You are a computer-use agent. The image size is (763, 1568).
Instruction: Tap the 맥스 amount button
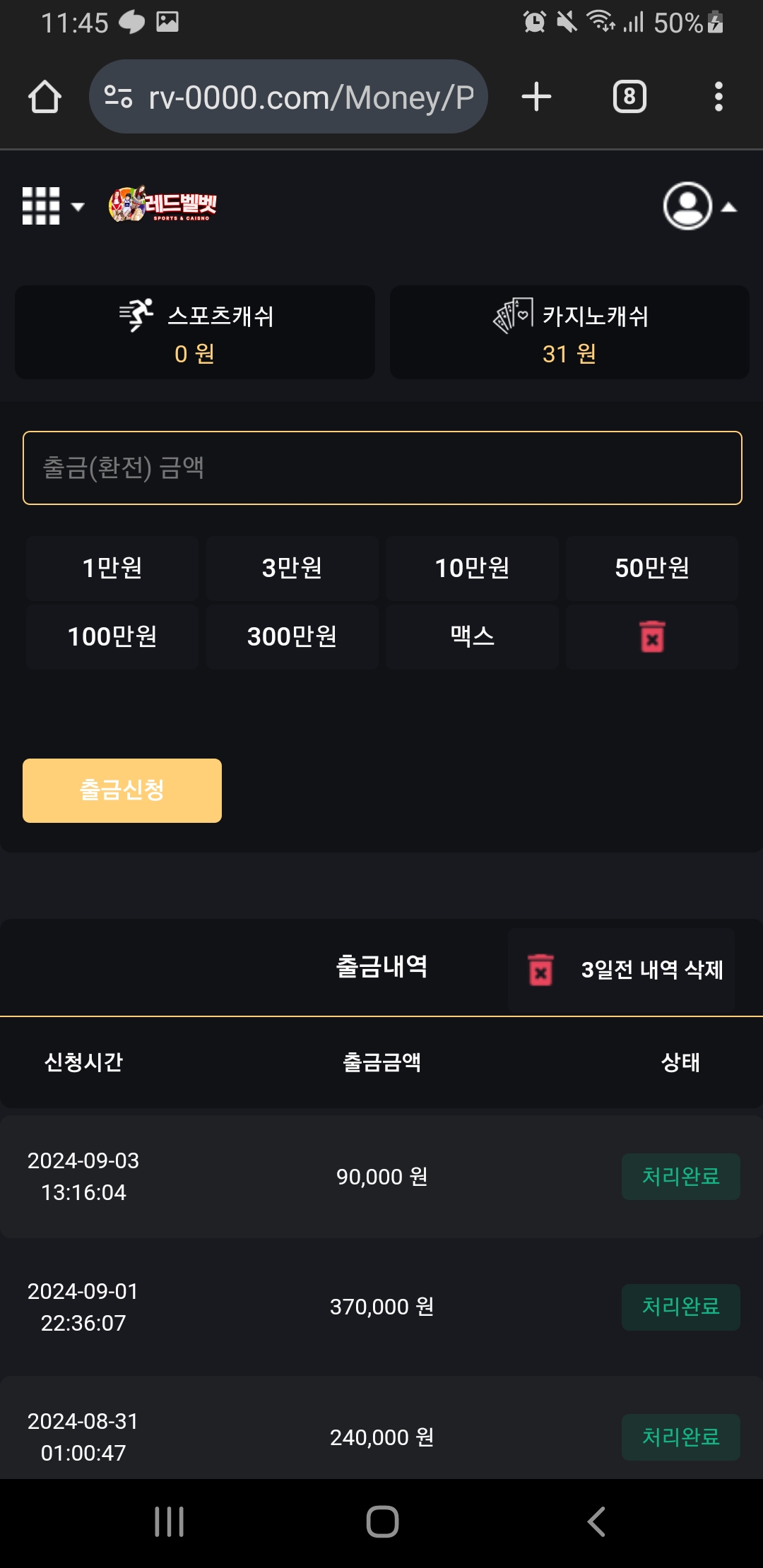[x=472, y=636]
